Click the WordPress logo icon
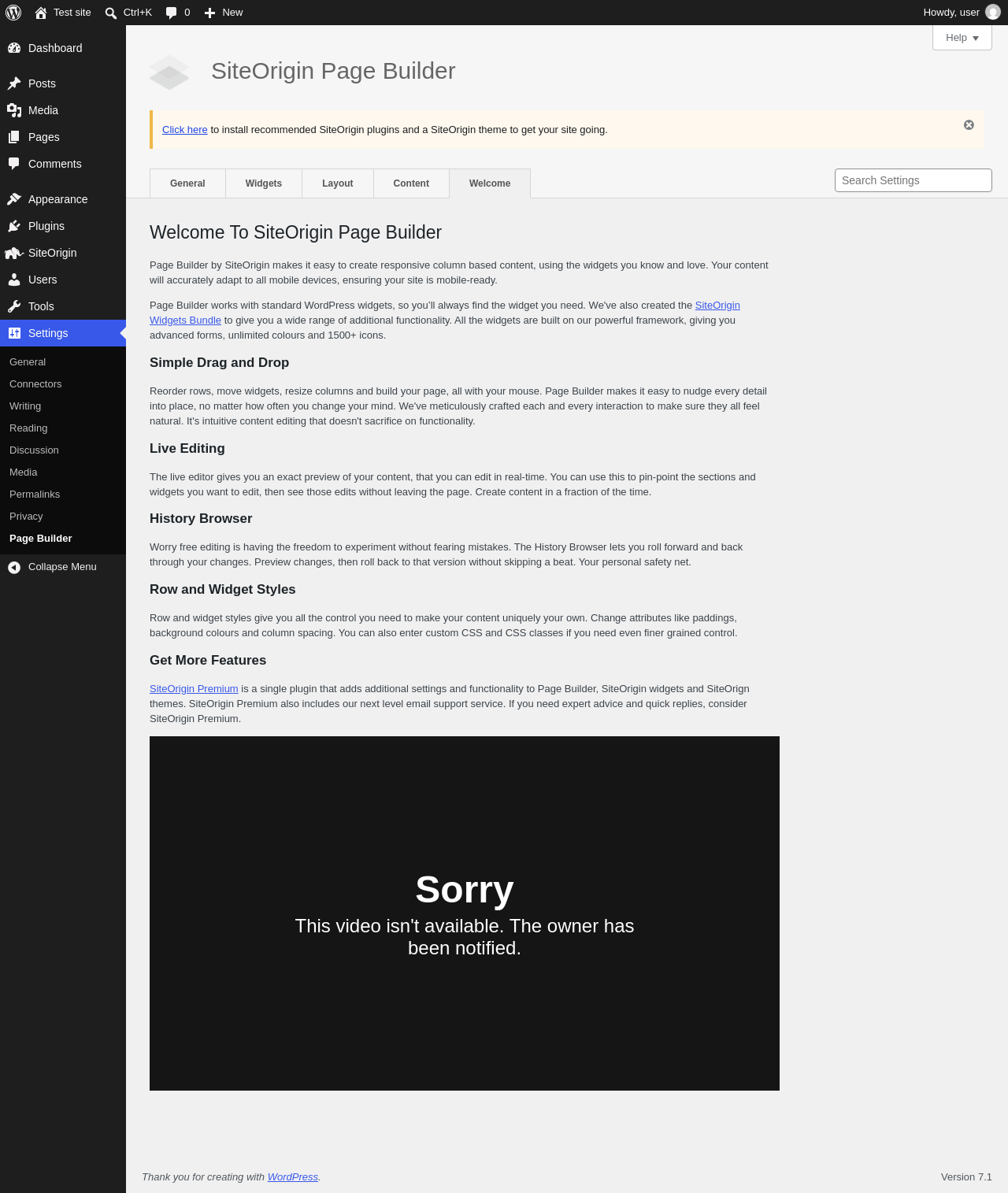 pos(13,13)
